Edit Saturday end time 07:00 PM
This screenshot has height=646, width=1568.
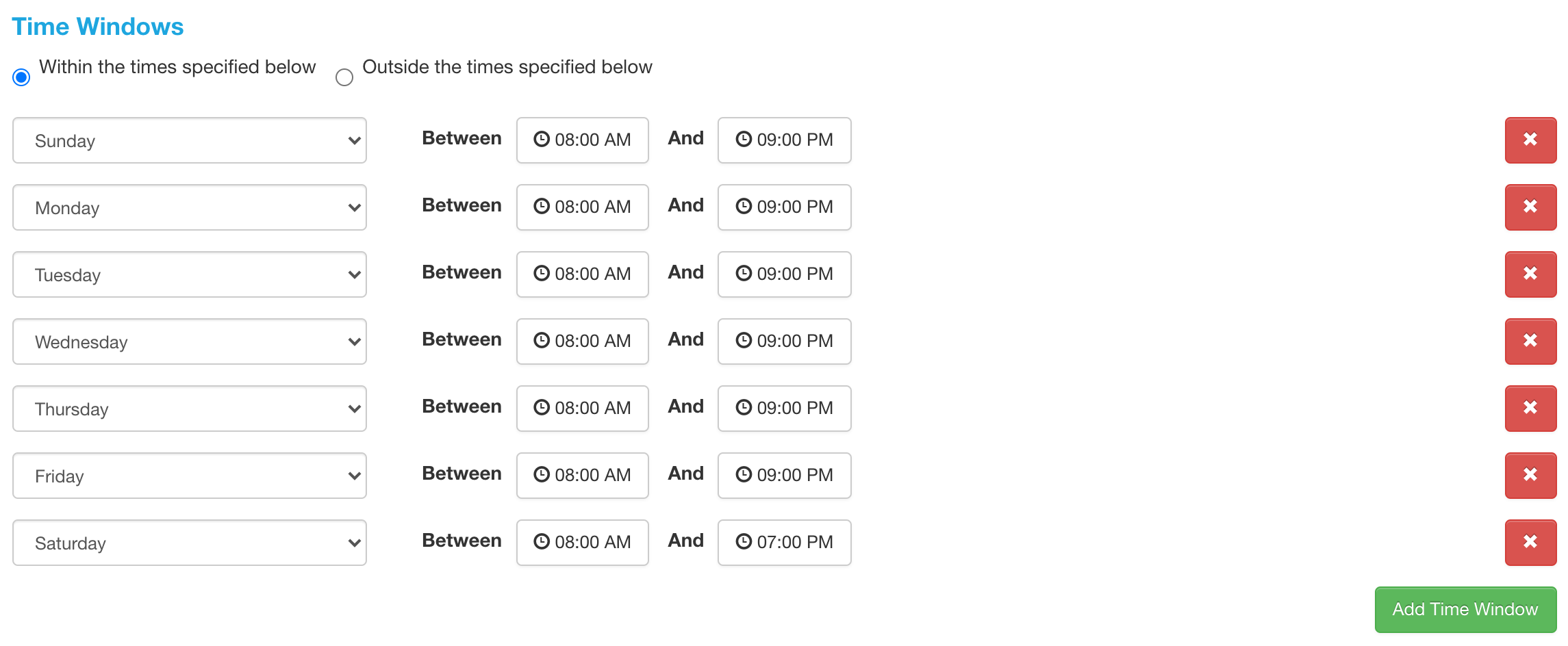point(785,543)
